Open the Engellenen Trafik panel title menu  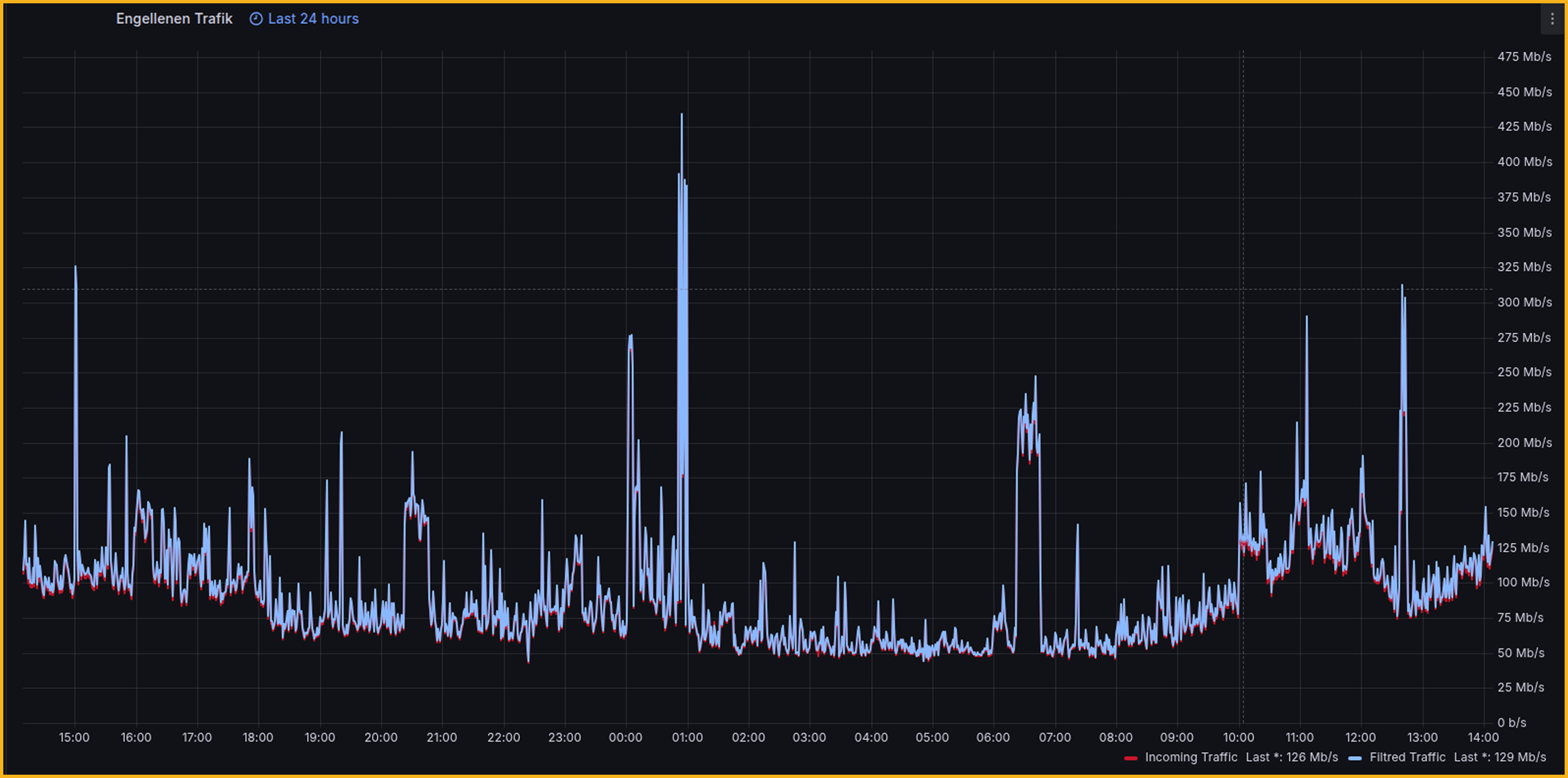pos(174,19)
